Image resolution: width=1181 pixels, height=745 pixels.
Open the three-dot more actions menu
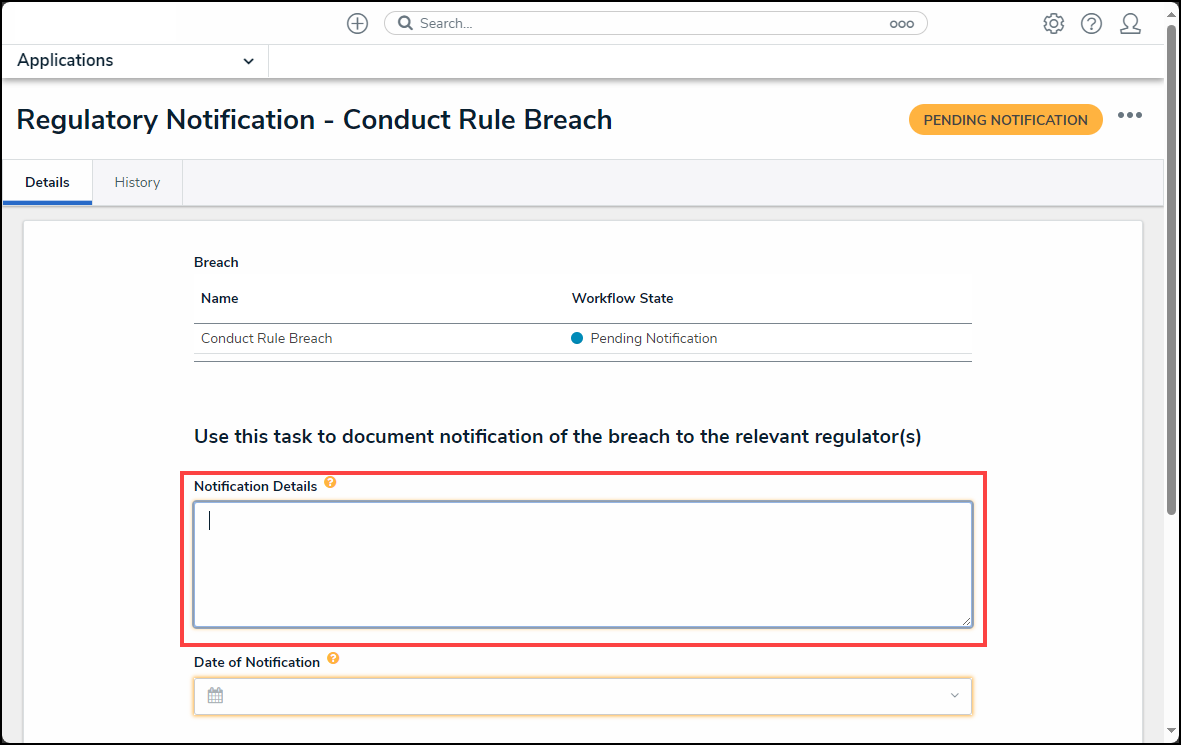1130,116
